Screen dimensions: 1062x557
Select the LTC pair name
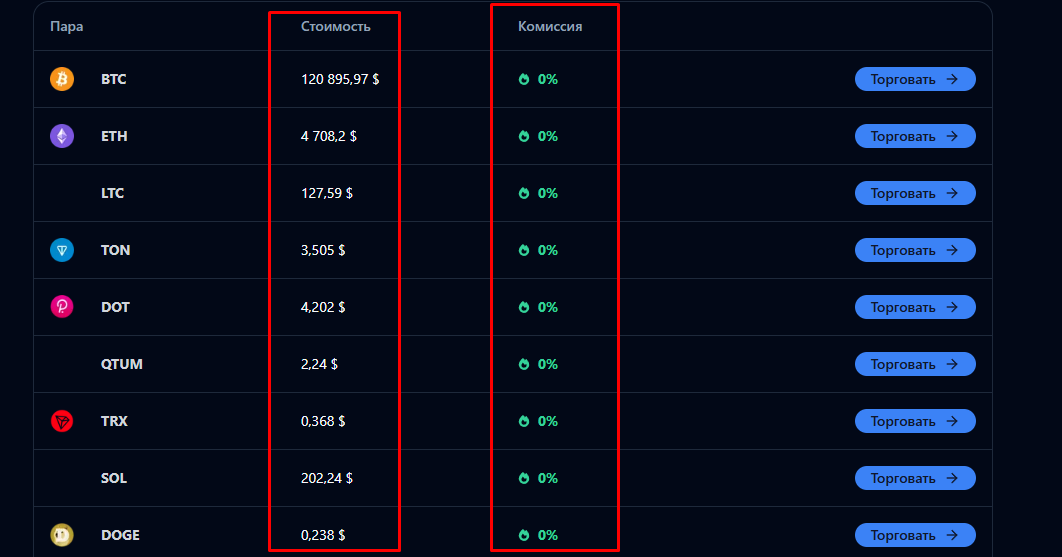[112, 193]
